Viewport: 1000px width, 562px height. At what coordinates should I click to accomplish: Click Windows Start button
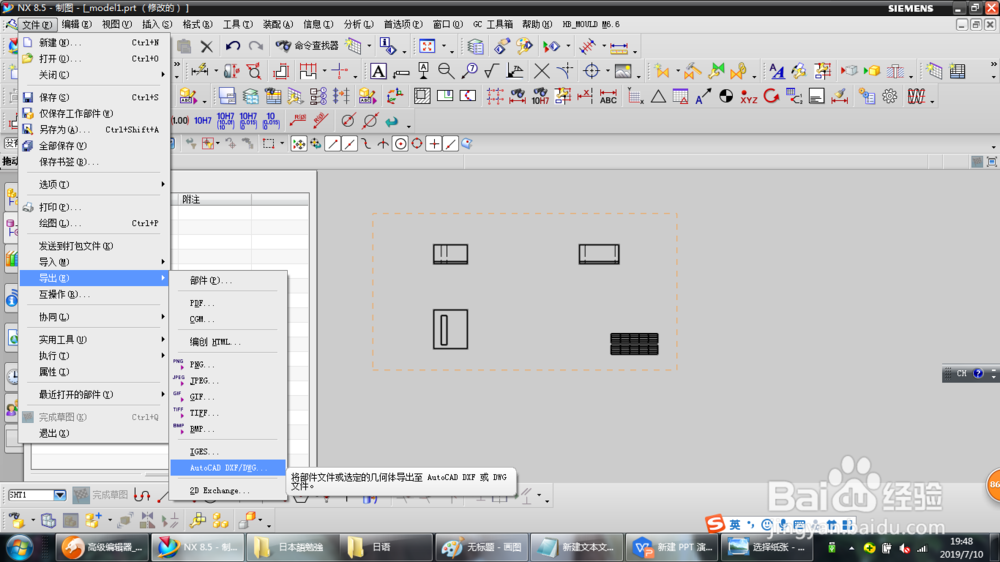pyautogui.click(x=19, y=547)
